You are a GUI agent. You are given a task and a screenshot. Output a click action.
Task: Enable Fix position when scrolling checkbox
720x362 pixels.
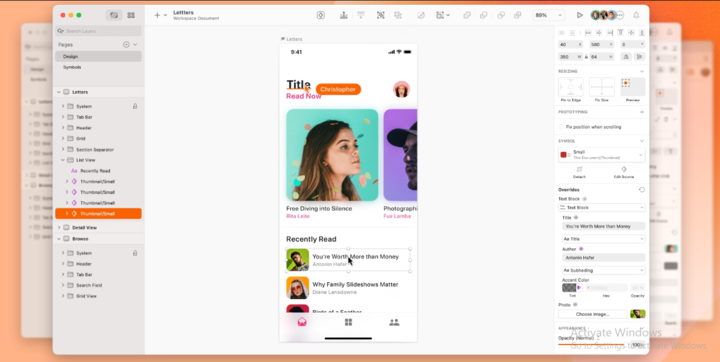(561, 127)
